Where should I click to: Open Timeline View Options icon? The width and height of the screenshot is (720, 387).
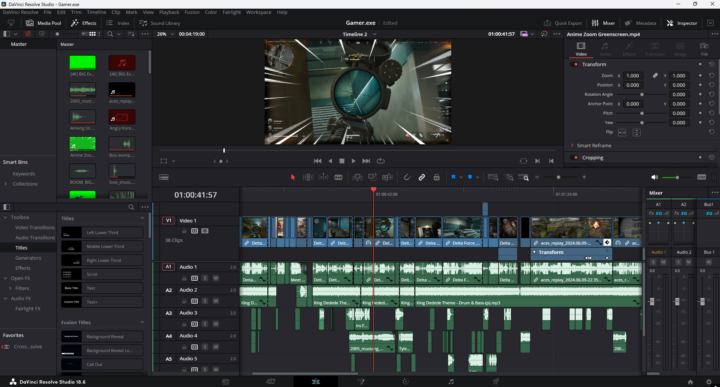[x=164, y=177]
